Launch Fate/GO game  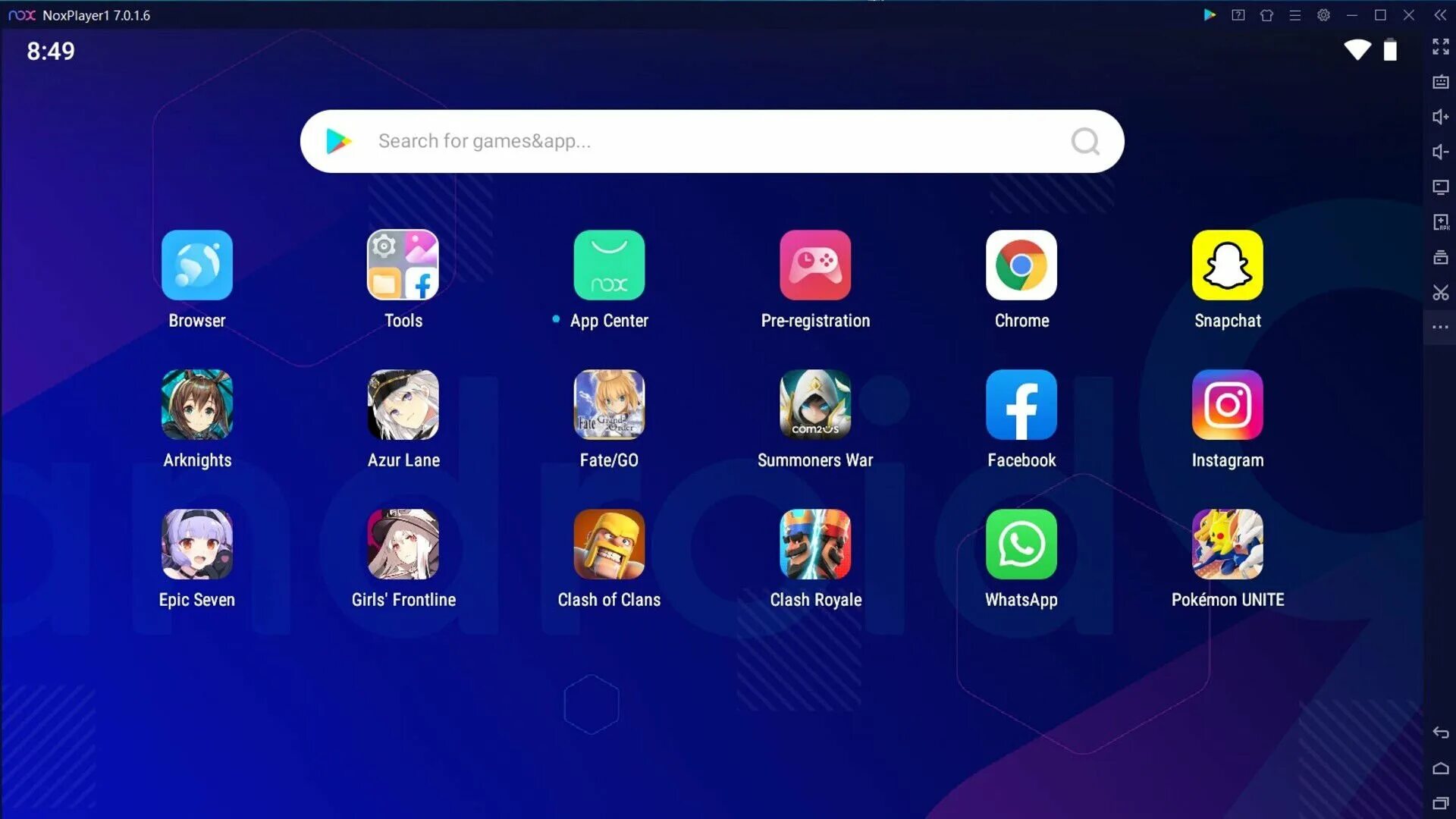tap(608, 404)
